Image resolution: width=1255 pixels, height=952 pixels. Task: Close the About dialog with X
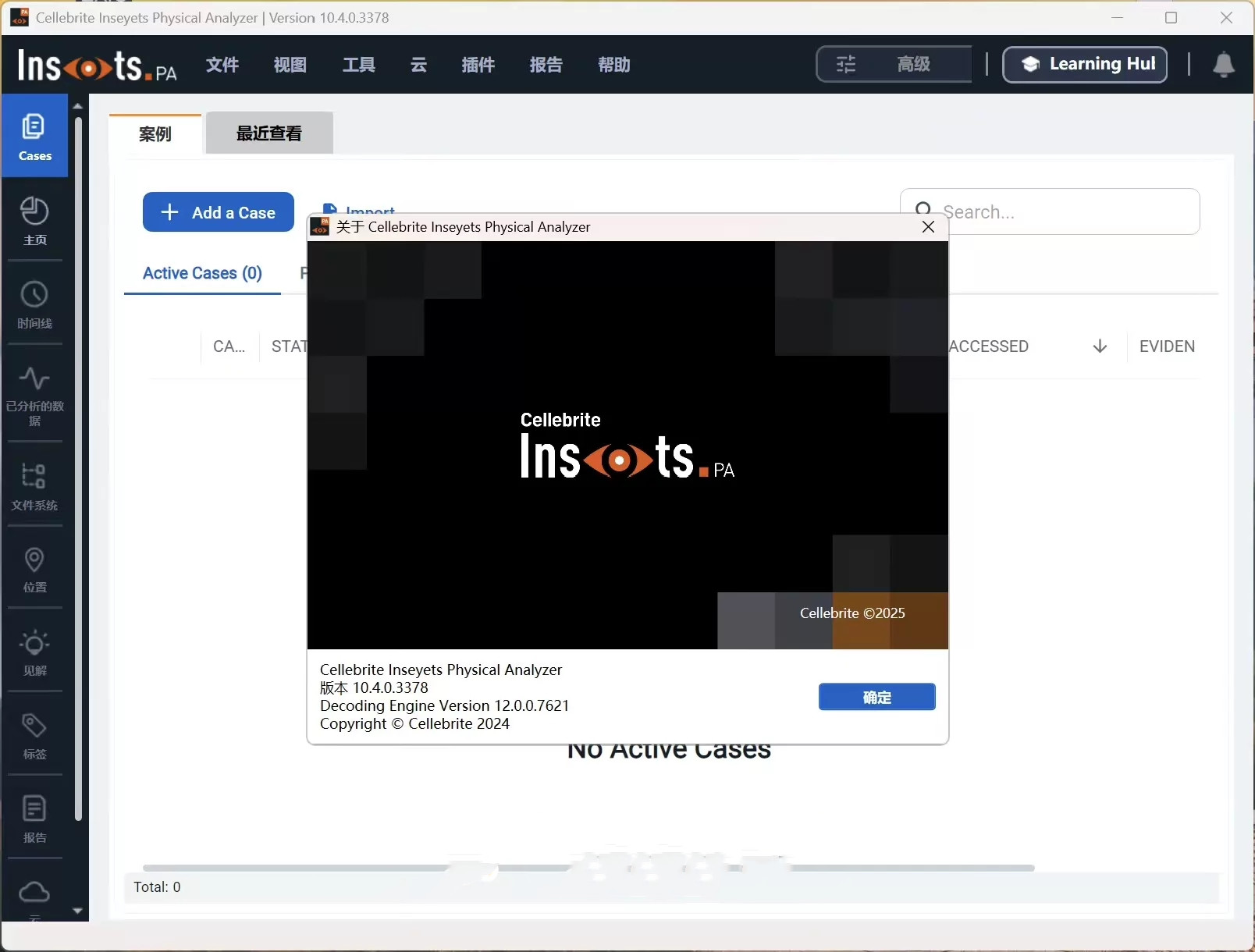(x=928, y=227)
